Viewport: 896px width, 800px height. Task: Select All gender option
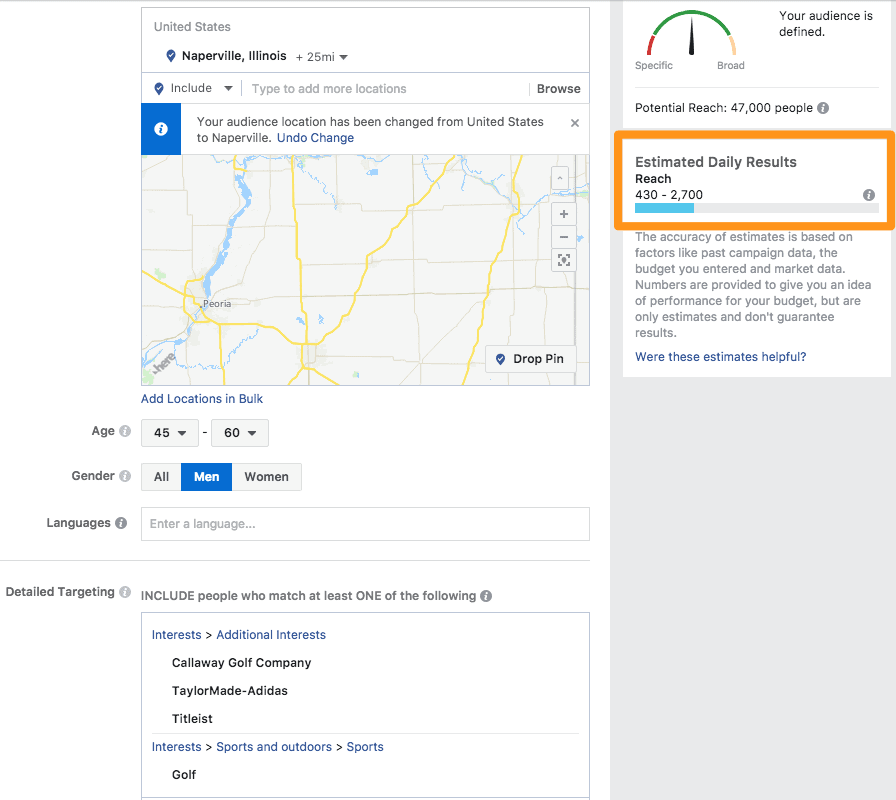point(161,477)
